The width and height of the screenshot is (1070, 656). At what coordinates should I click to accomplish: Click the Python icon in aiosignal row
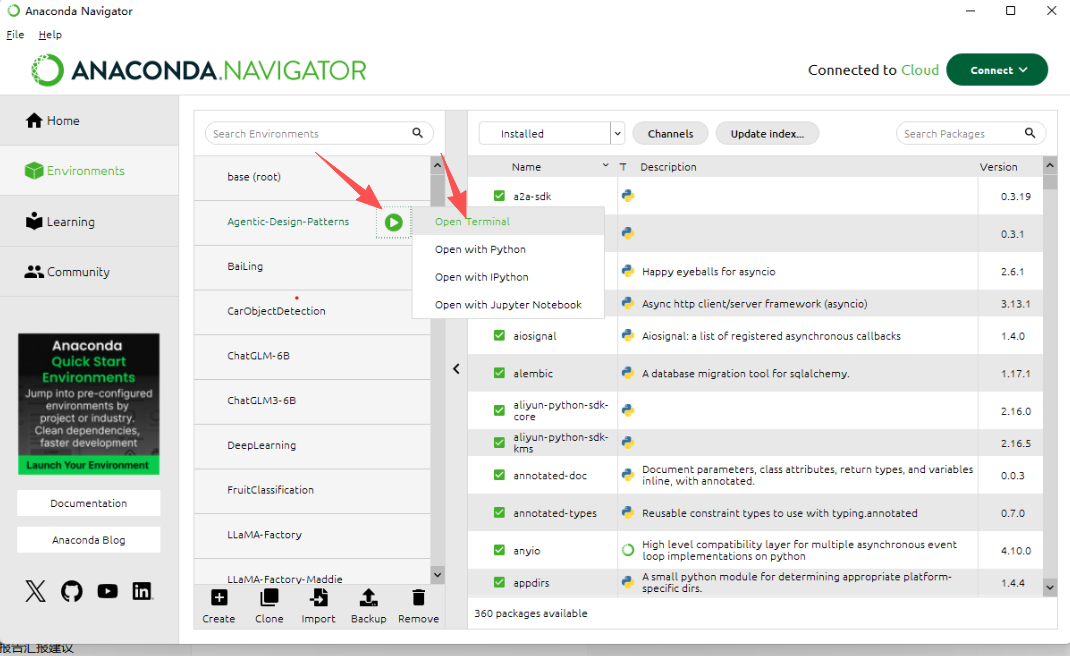point(628,336)
